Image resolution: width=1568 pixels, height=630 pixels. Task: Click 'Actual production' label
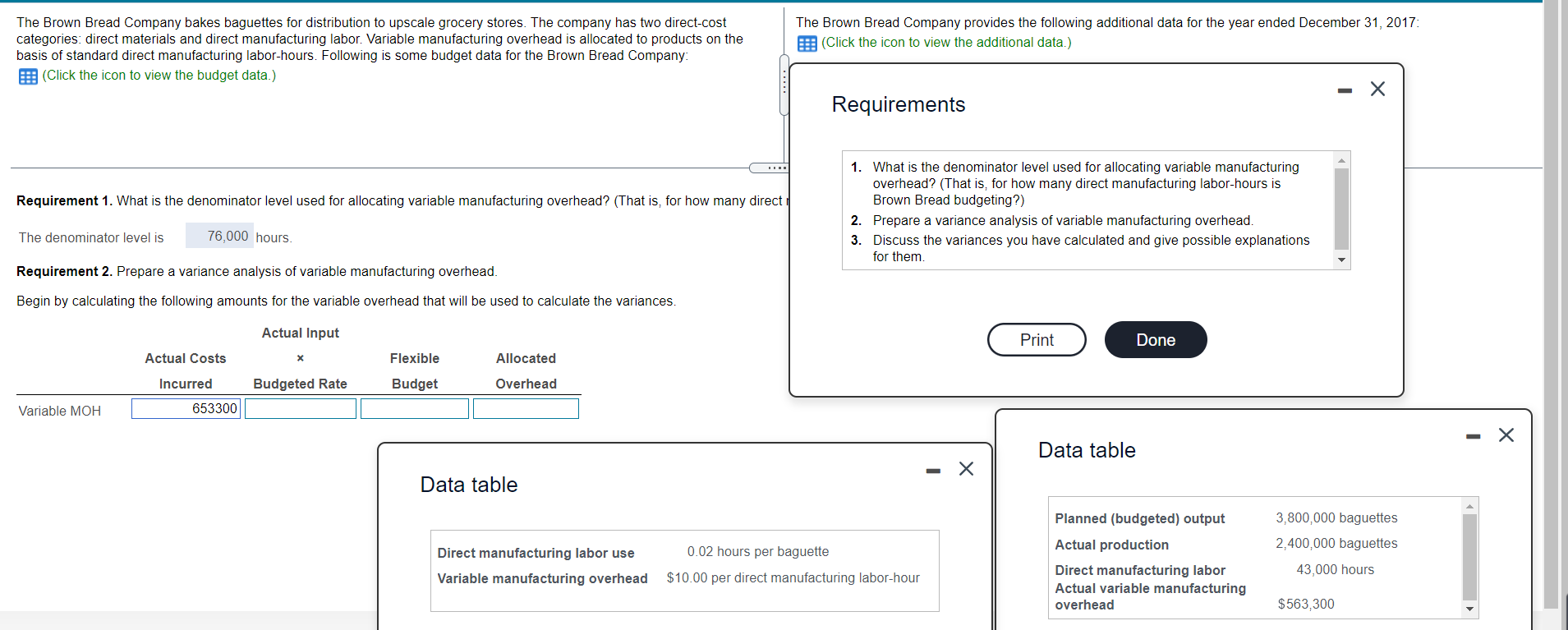click(x=1112, y=545)
